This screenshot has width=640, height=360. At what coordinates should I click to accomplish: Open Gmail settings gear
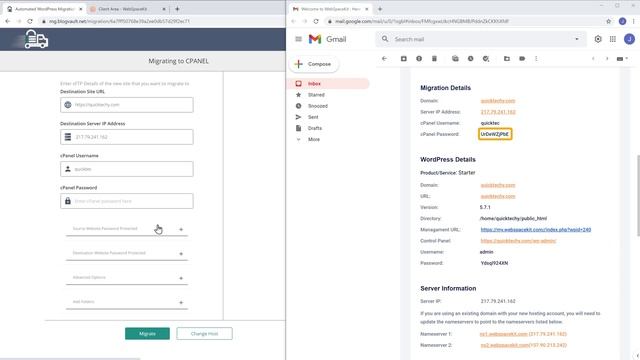click(598, 39)
